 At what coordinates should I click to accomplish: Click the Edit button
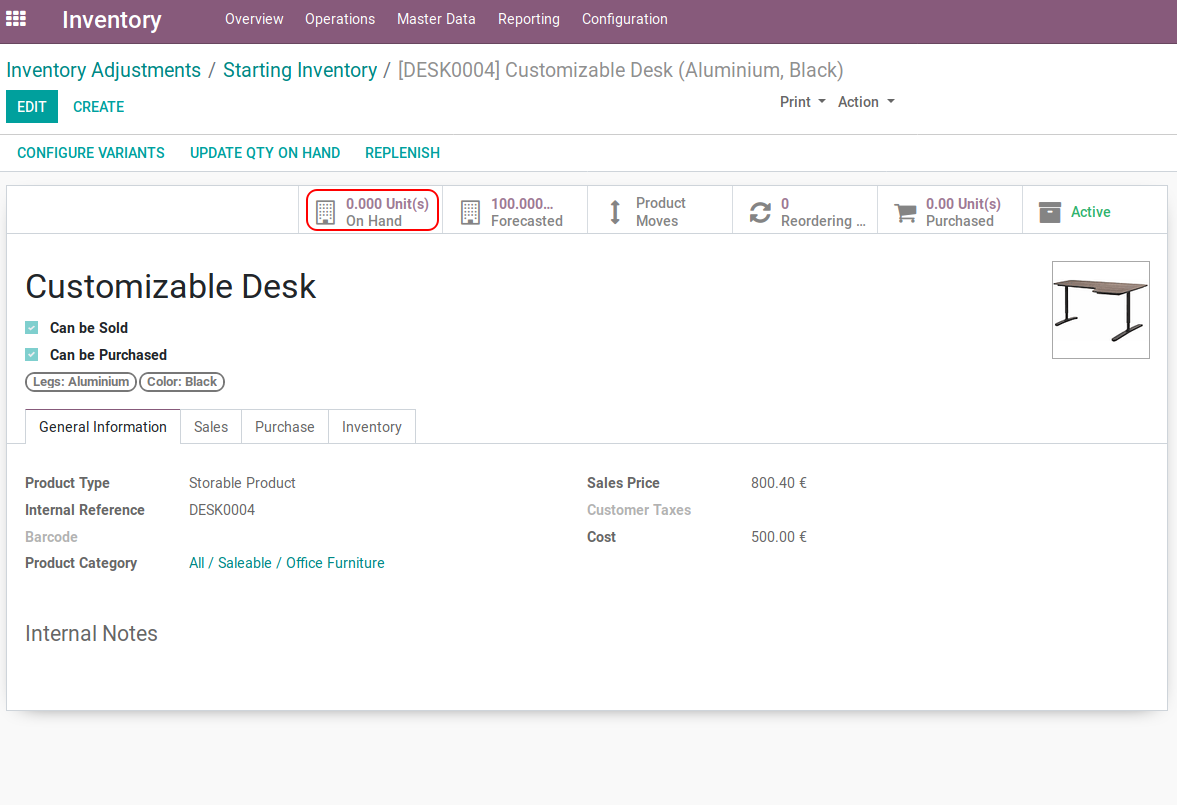(32, 107)
